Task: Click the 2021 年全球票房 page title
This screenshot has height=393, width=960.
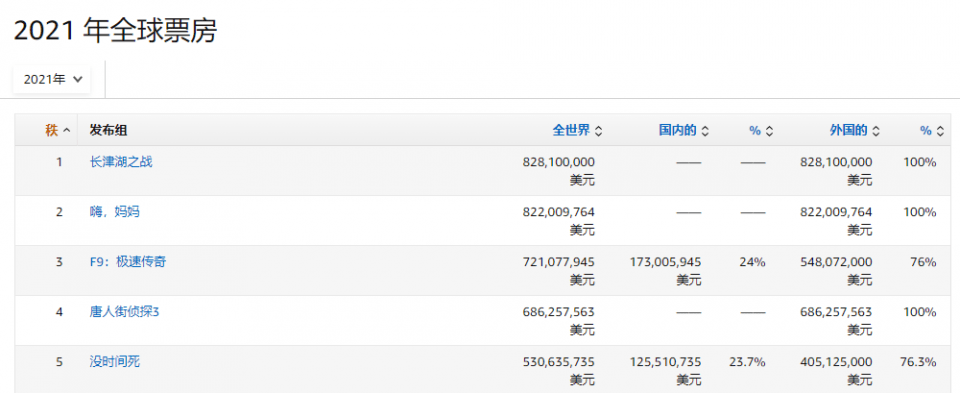Action: pos(115,32)
